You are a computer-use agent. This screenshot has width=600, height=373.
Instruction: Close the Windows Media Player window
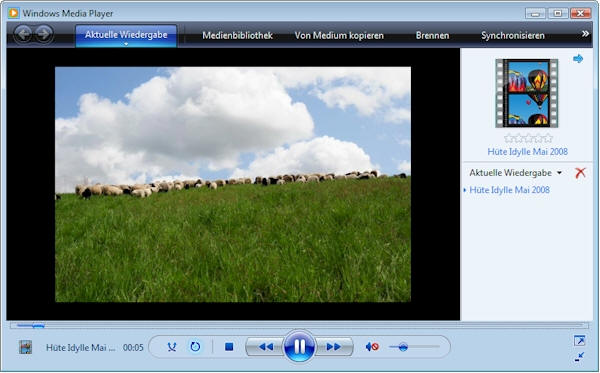pos(580,13)
